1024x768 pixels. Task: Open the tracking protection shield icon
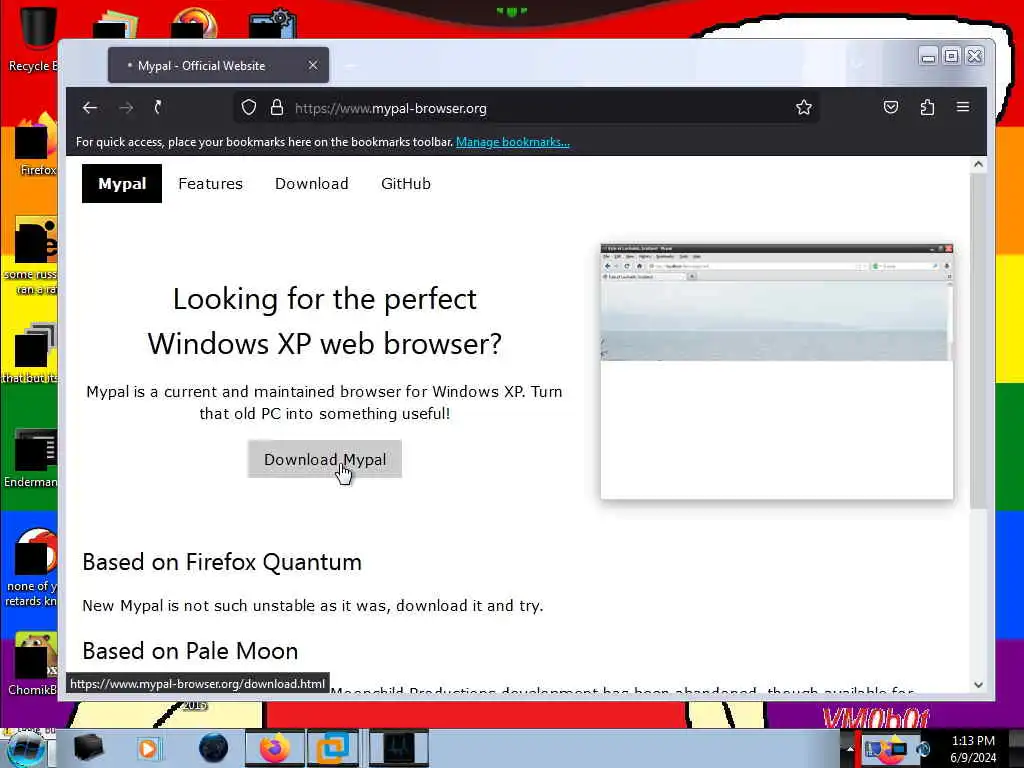(x=249, y=108)
